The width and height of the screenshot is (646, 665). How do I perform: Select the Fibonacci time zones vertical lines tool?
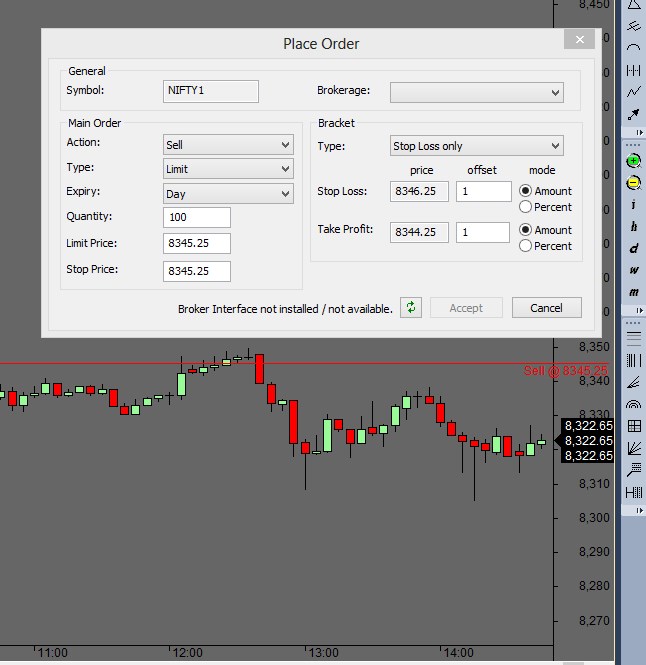(634, 360)
